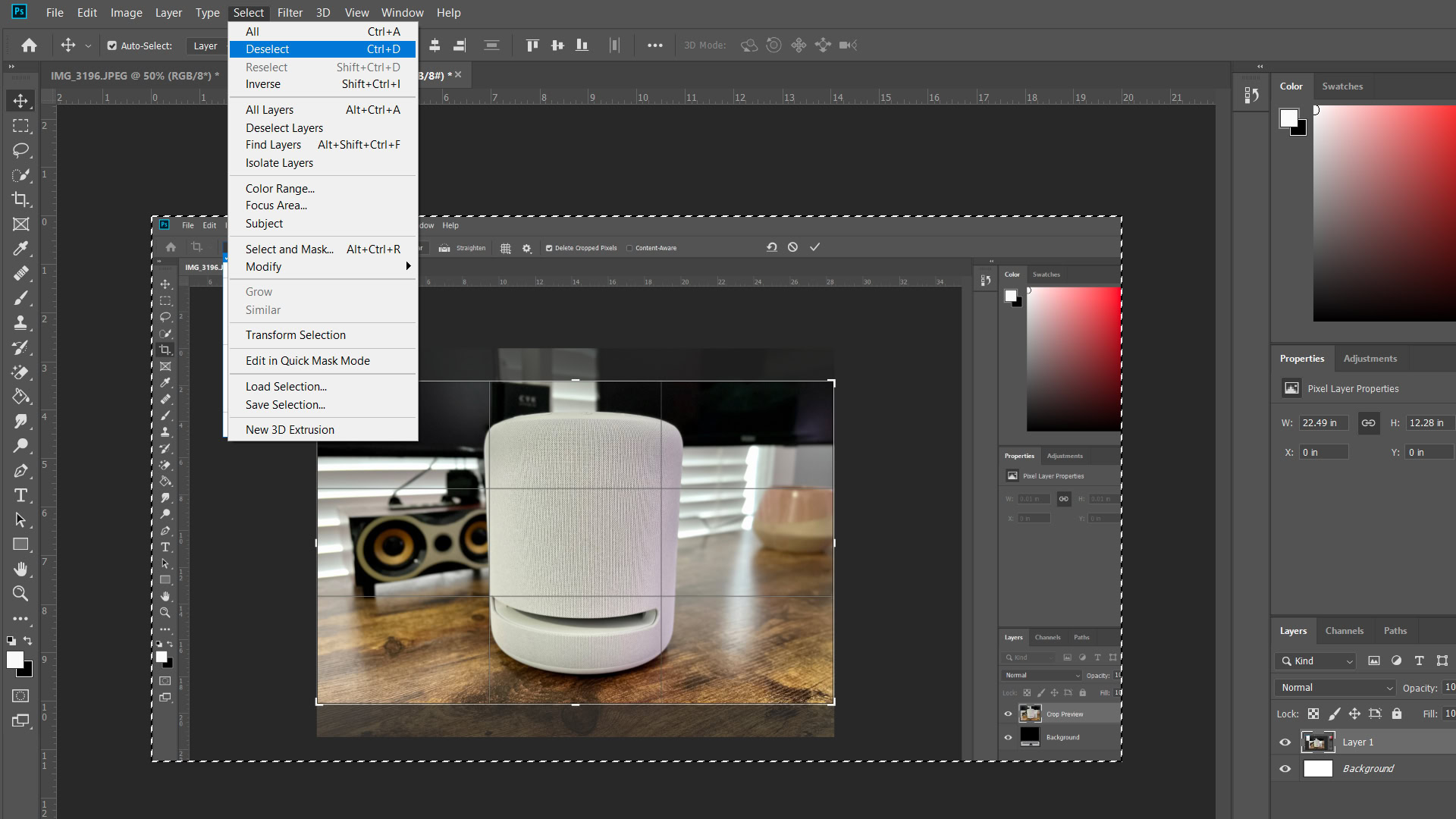Image resolution: width=1456 pixels, height=819 pixels.
Task: Select the Clone Stamp tool
Action: coord(20,322)
